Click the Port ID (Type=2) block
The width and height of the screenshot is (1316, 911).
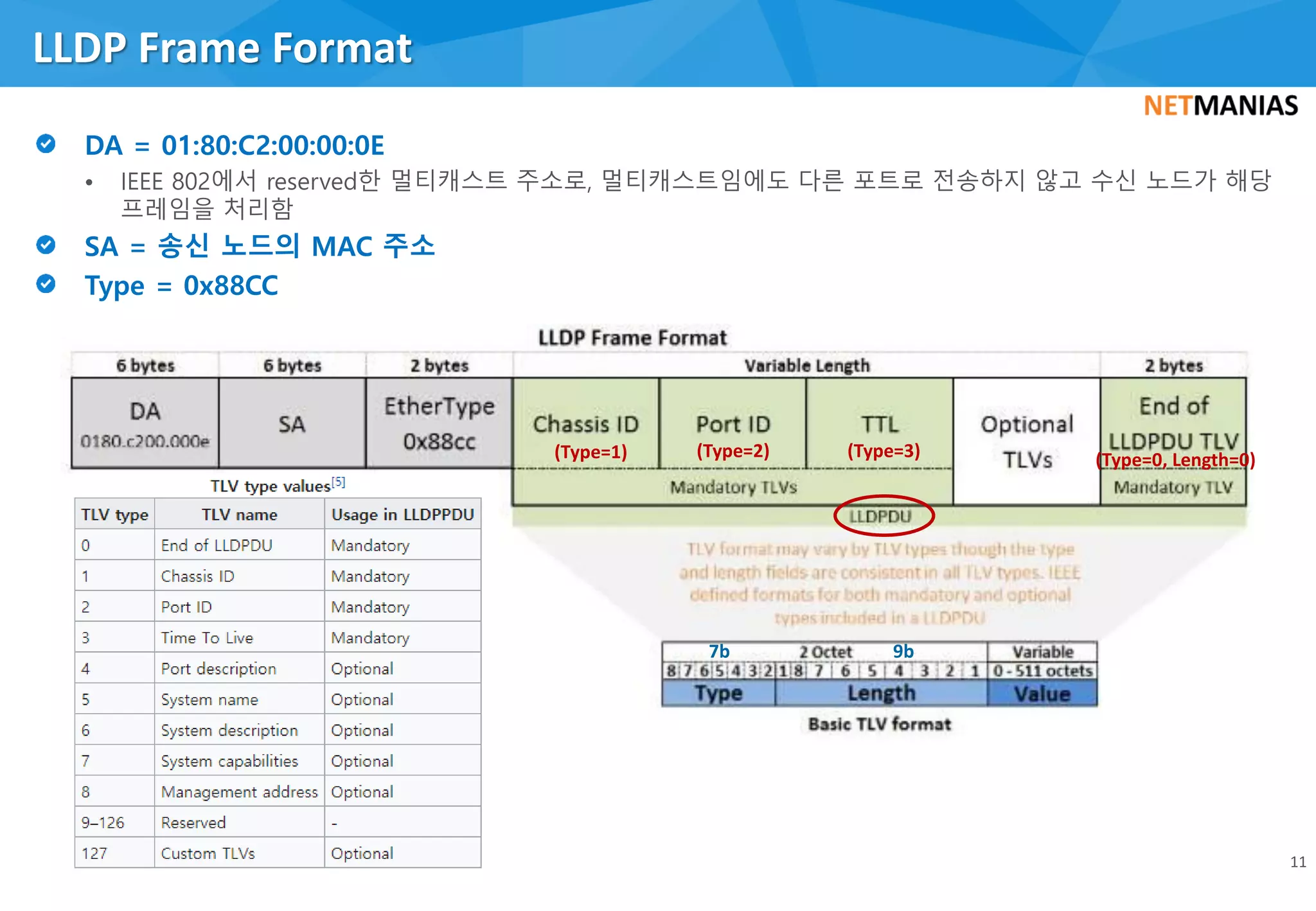pyautogui.click(x=733, y=423)
